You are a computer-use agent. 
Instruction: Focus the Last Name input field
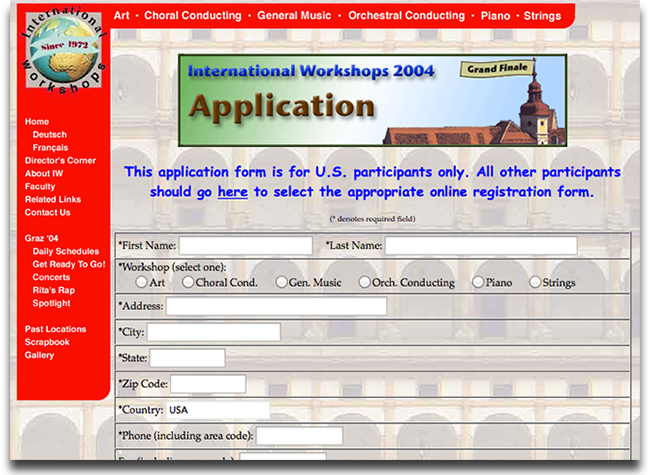(481, 245)
